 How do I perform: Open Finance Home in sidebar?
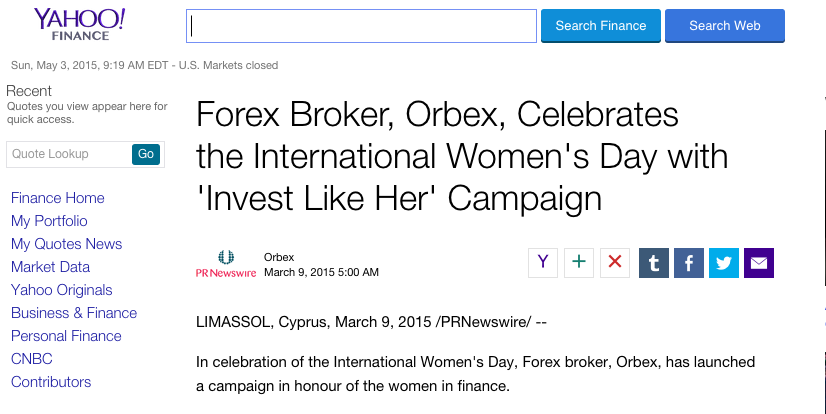58,198
